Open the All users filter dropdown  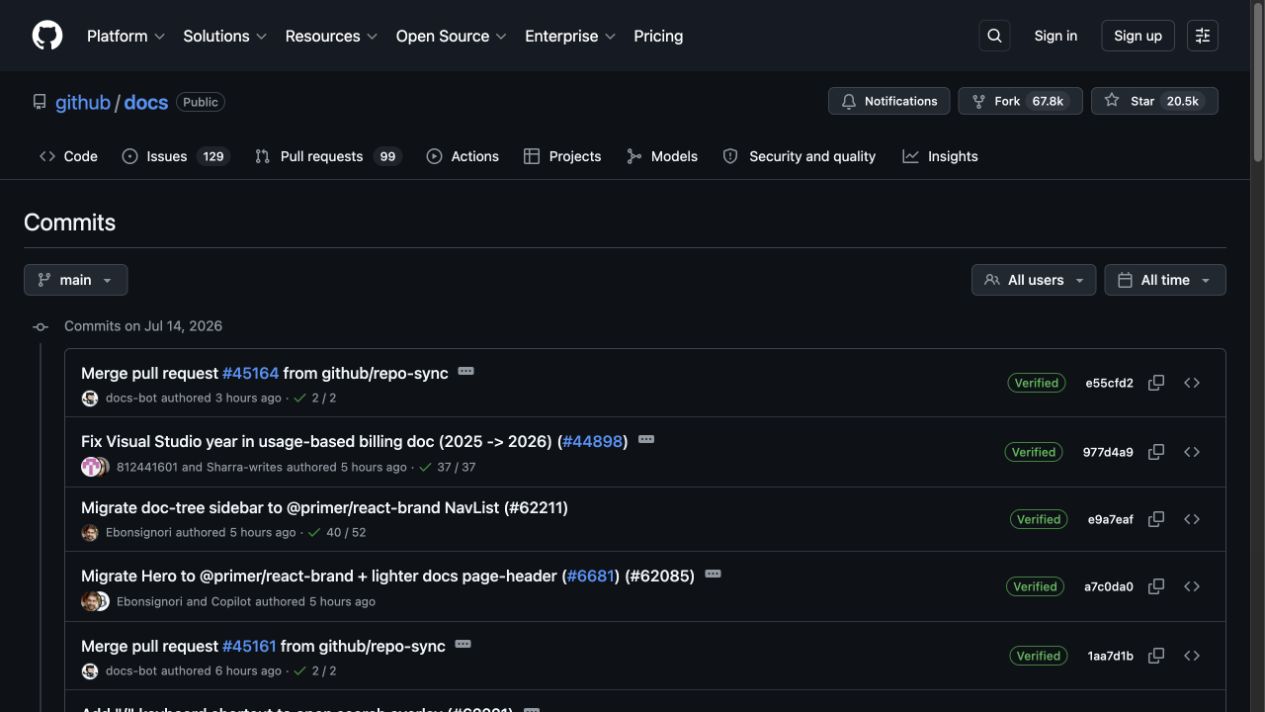[x=1033, y=280]
